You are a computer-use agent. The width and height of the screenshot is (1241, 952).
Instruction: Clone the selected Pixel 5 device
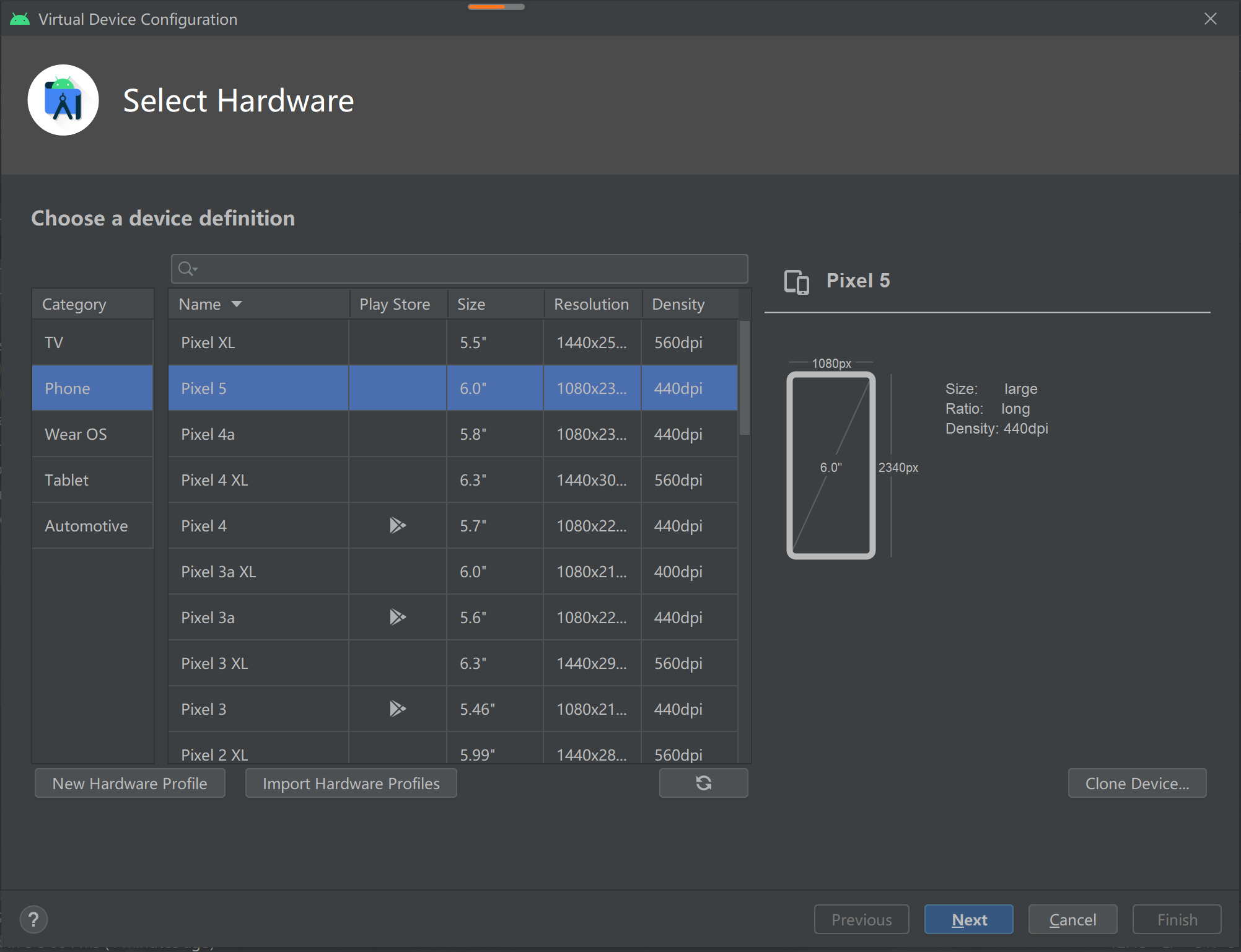point(1137,783)
